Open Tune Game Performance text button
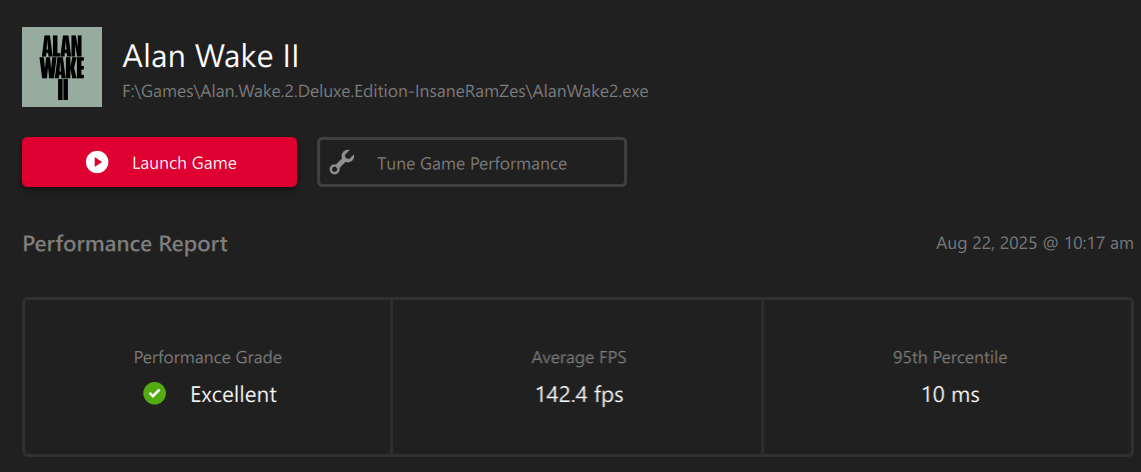The image size is (1141, 472). point(471,163)
